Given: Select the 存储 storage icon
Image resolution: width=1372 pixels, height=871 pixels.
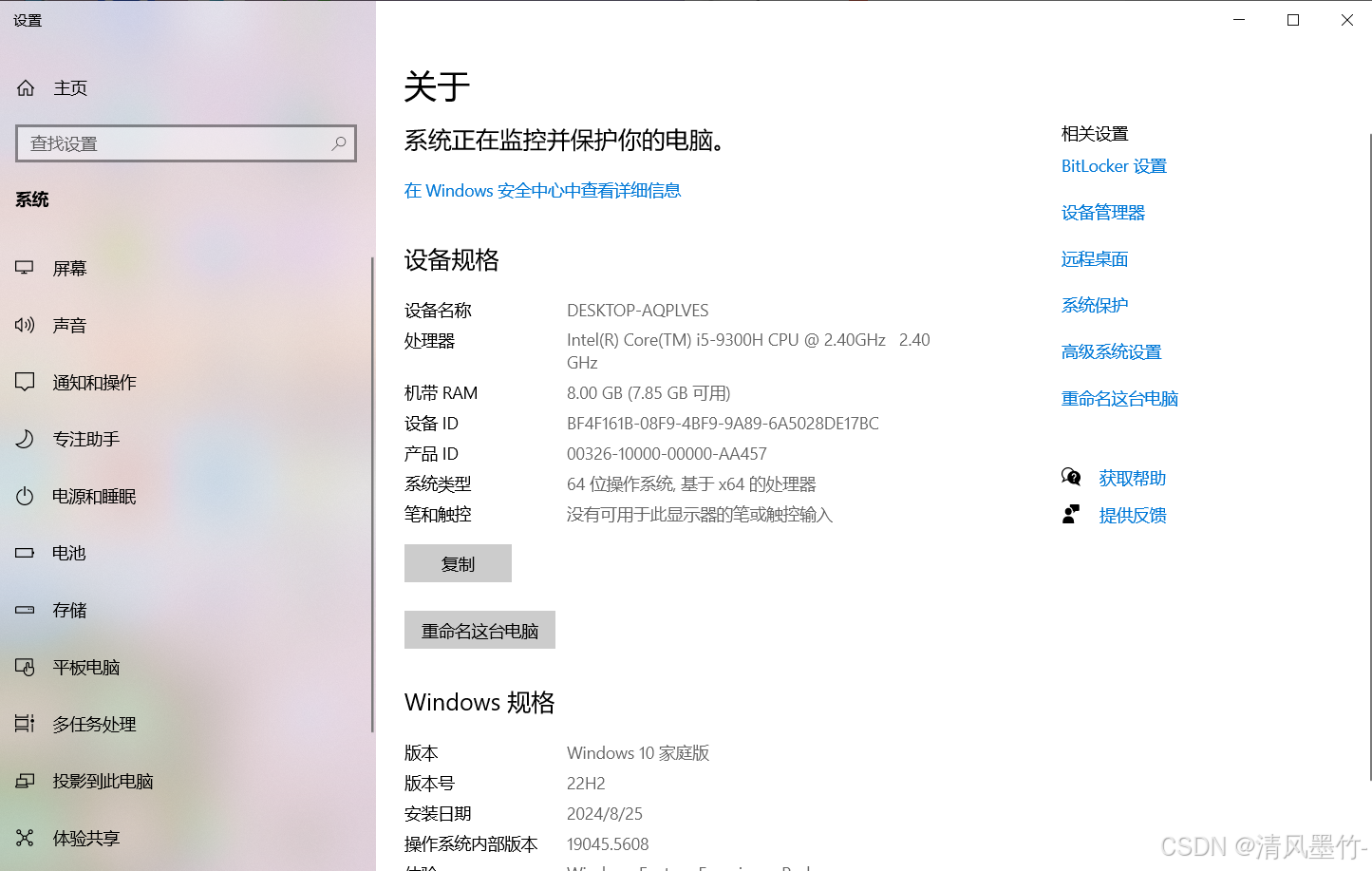Looking at the screenshot, I should (25, 610).
